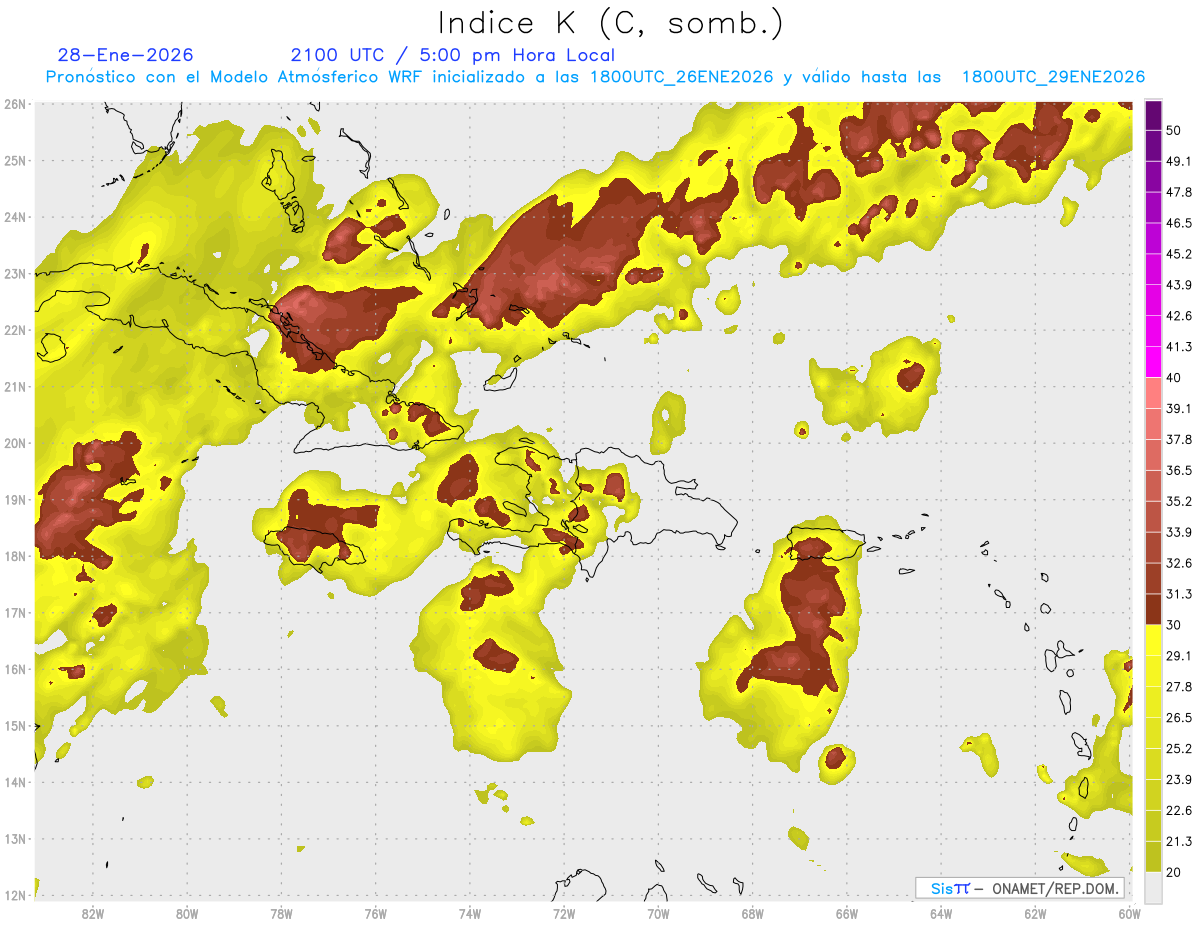Click the '46.5' legend label

[1178, 223]
